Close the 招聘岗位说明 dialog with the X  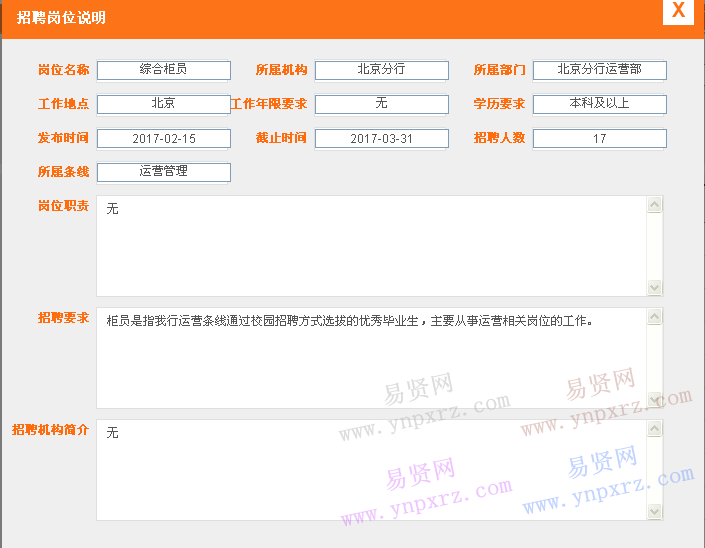(x=678, y=11)
